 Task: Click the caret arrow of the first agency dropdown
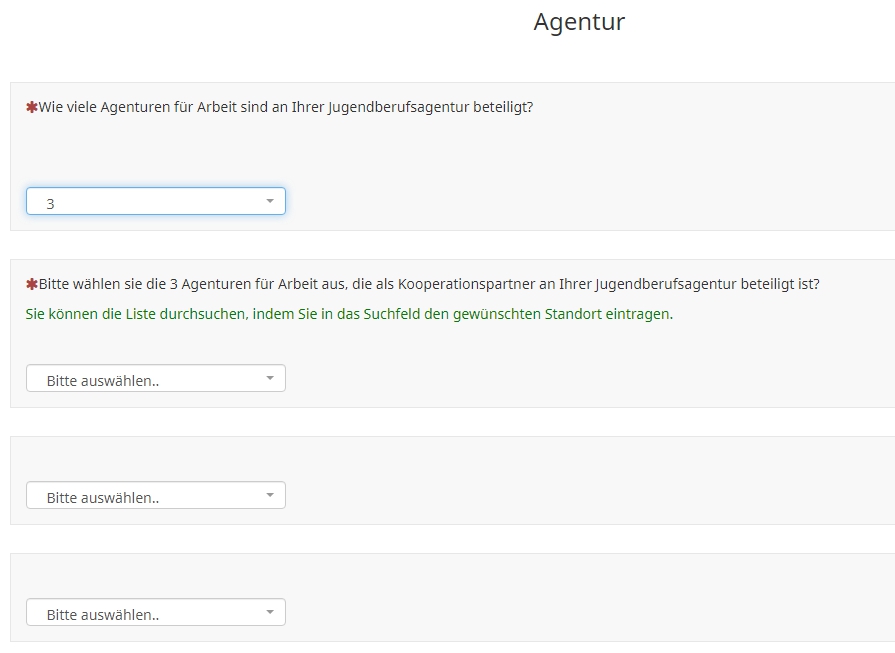[x=269, y=379]
